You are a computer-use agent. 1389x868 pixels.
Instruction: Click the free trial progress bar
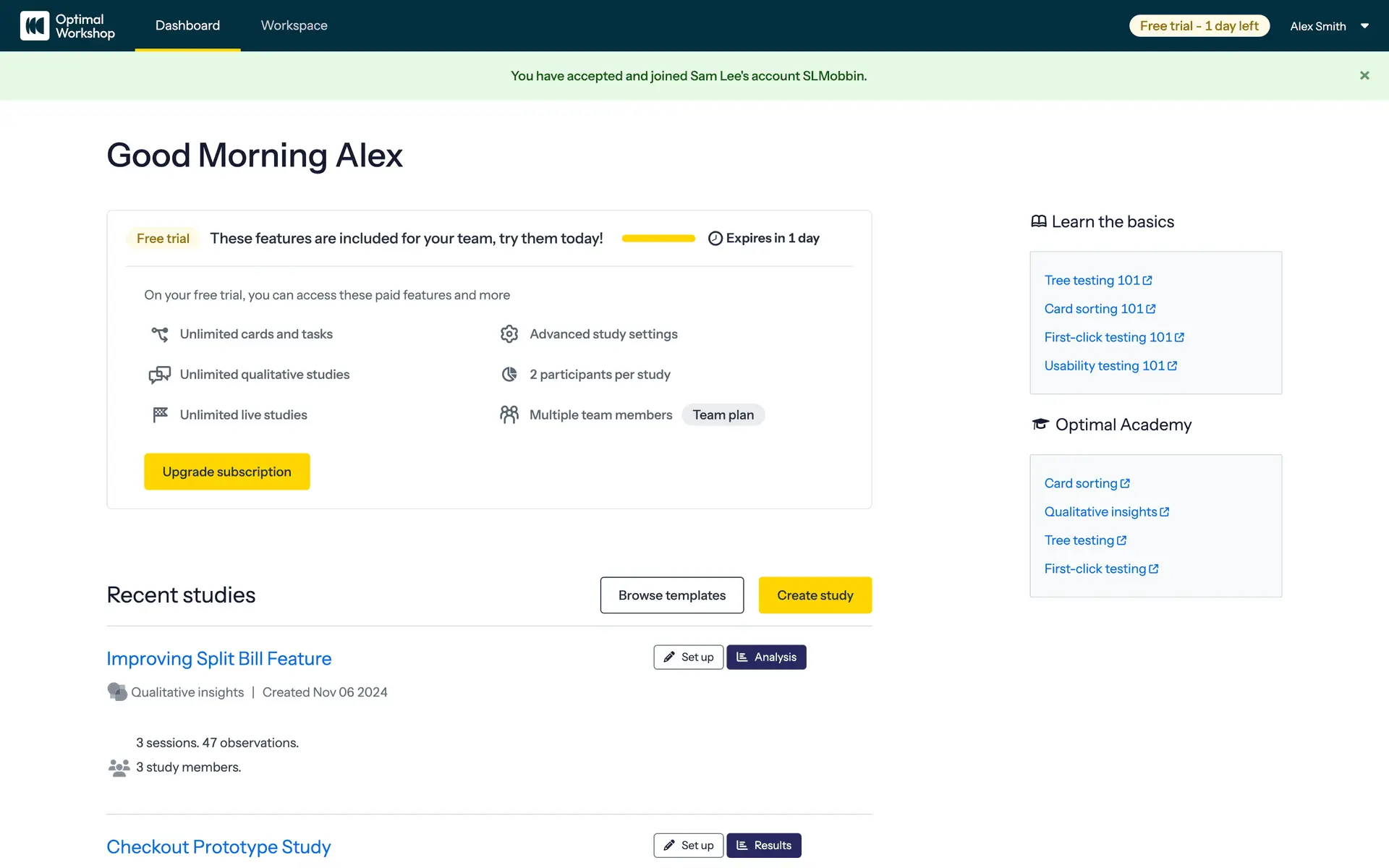[658, 238]
